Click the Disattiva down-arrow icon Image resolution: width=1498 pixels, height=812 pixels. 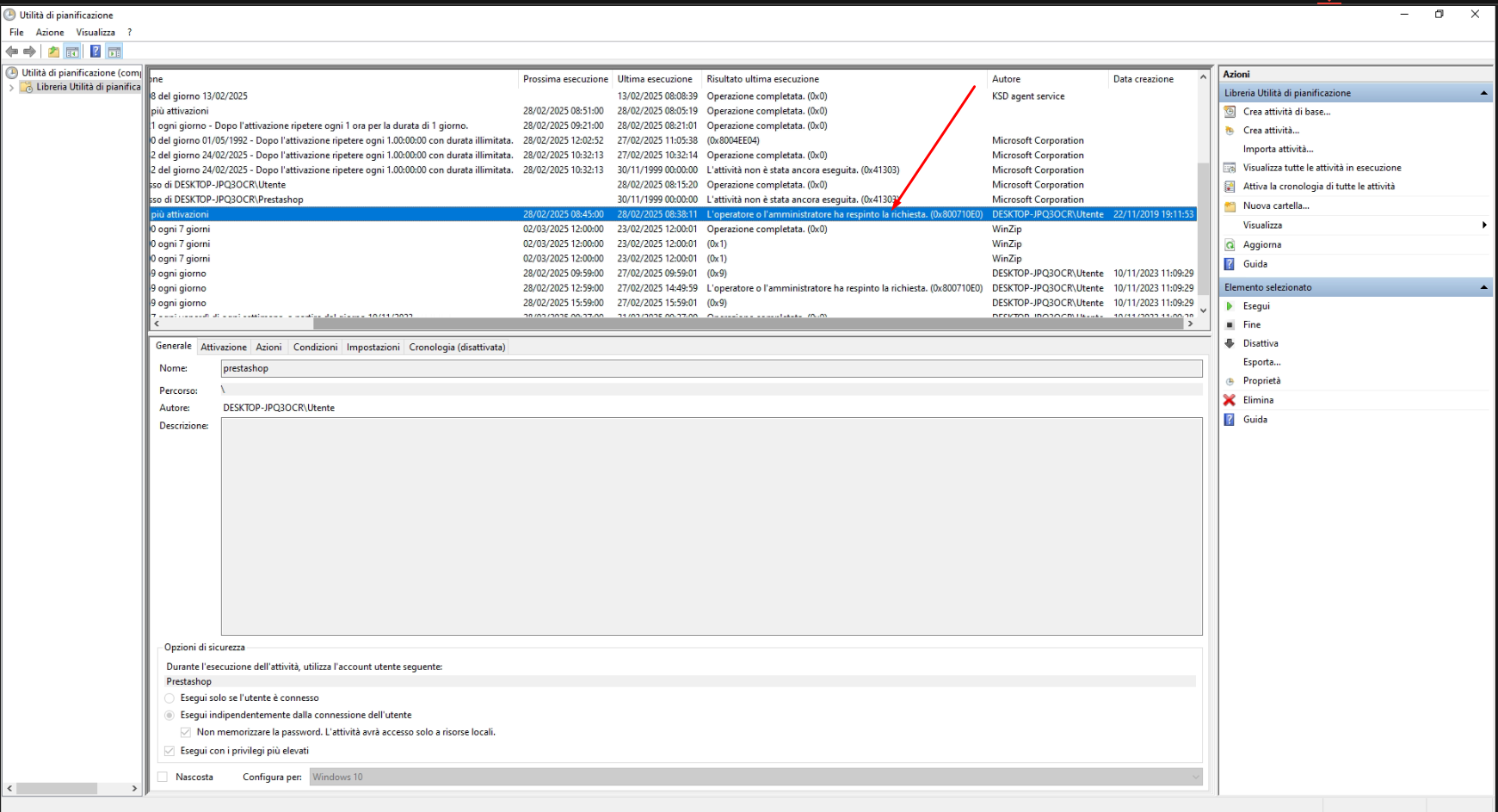[1230, 343]
